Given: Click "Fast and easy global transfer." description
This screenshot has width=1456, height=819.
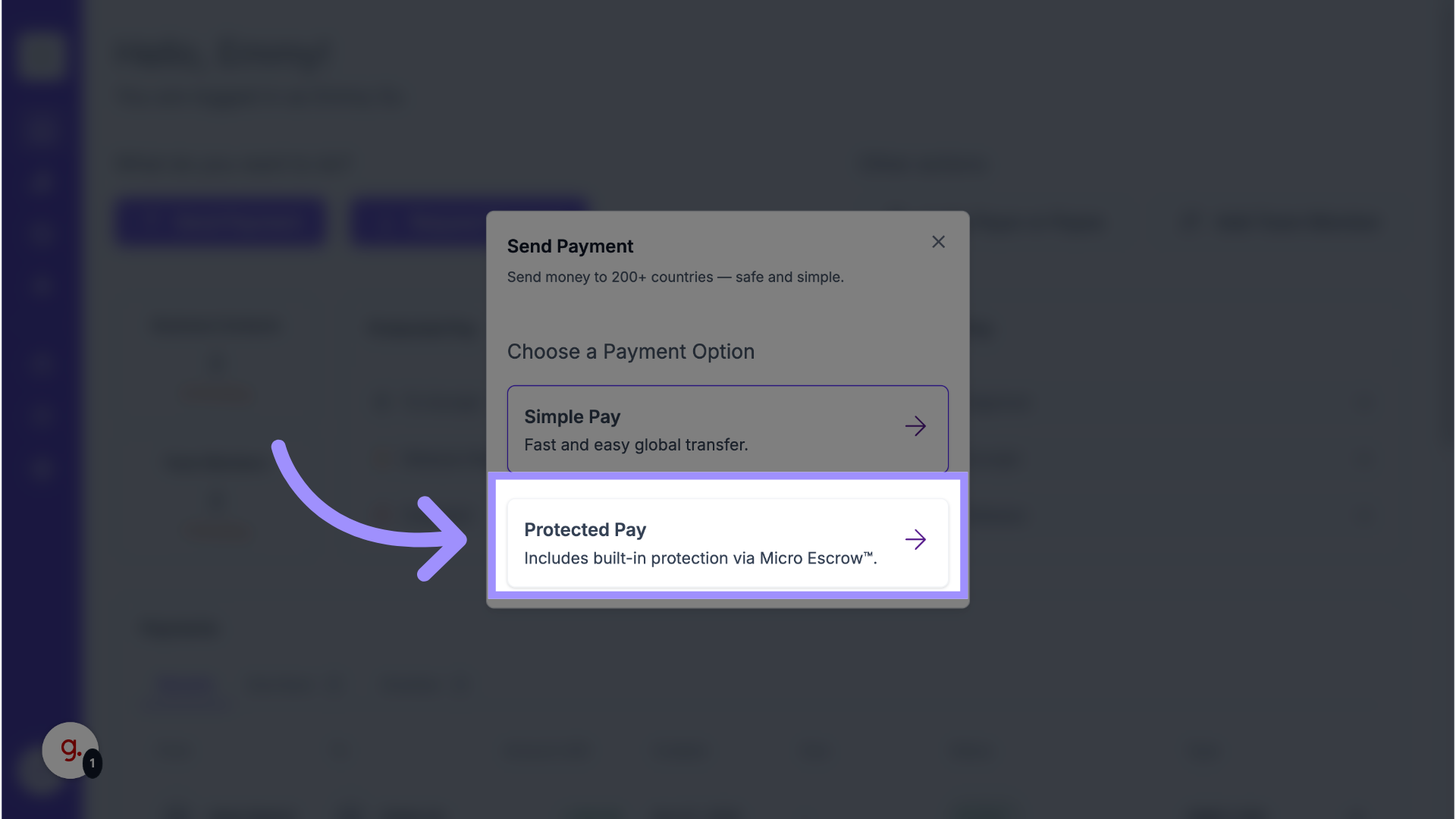Looking at the screenshot, I should [x=635, y=445].
